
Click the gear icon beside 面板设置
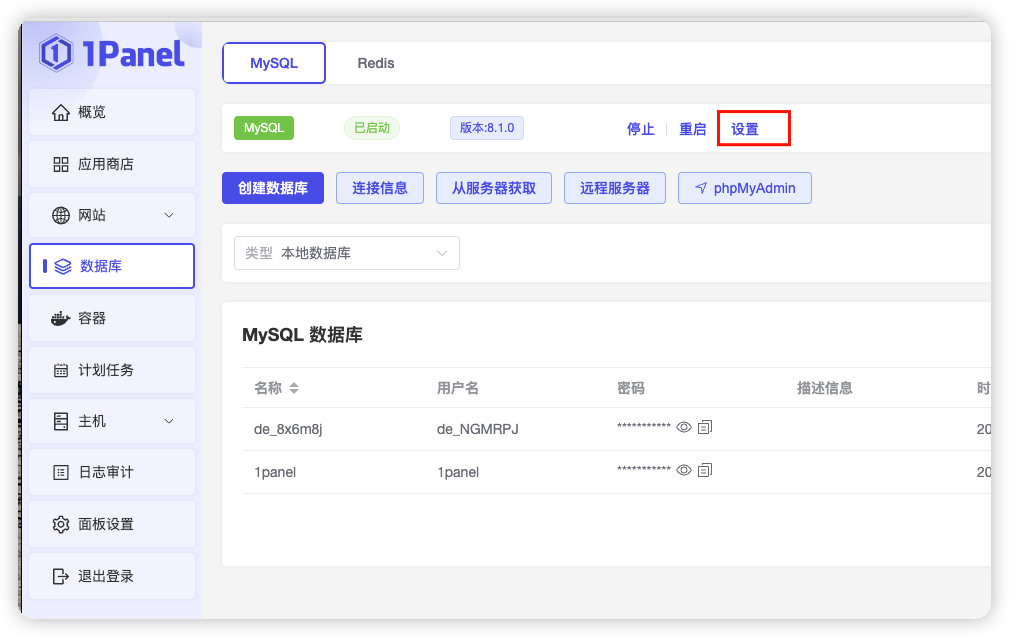pyautogui.click(x=61, y=524)
